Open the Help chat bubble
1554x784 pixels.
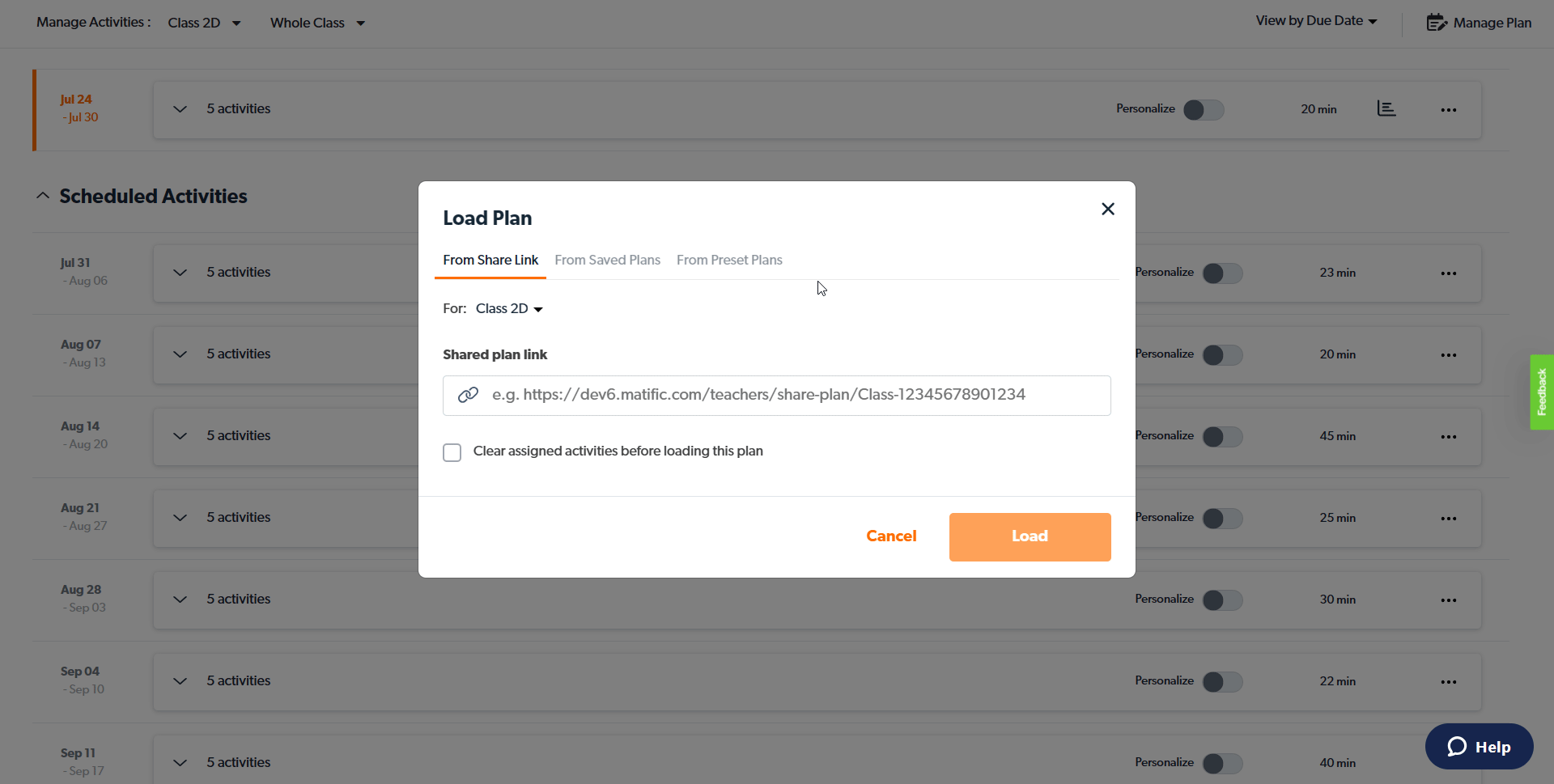(x=1478, y=746)
